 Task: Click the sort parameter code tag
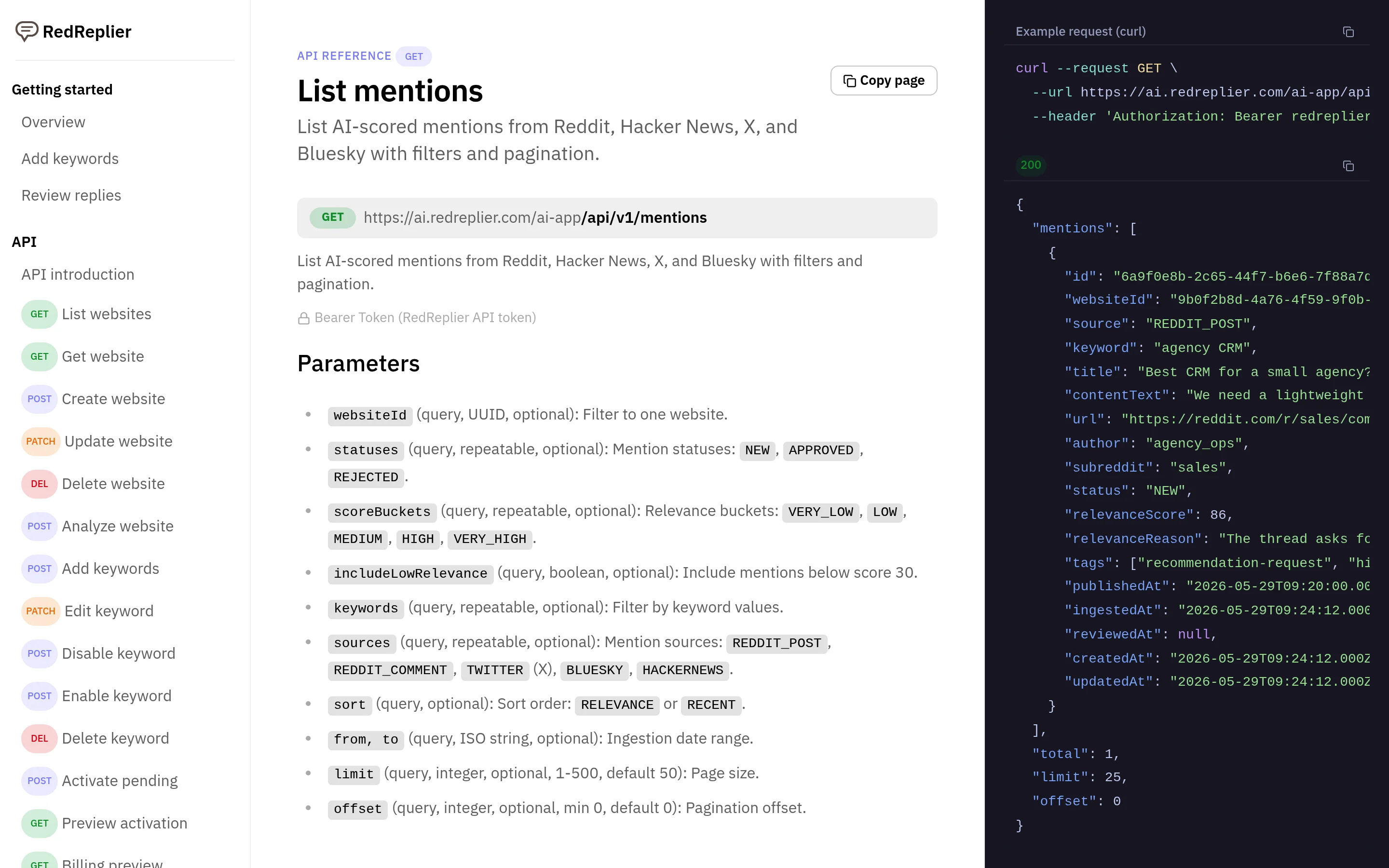(x=350, y=705)
